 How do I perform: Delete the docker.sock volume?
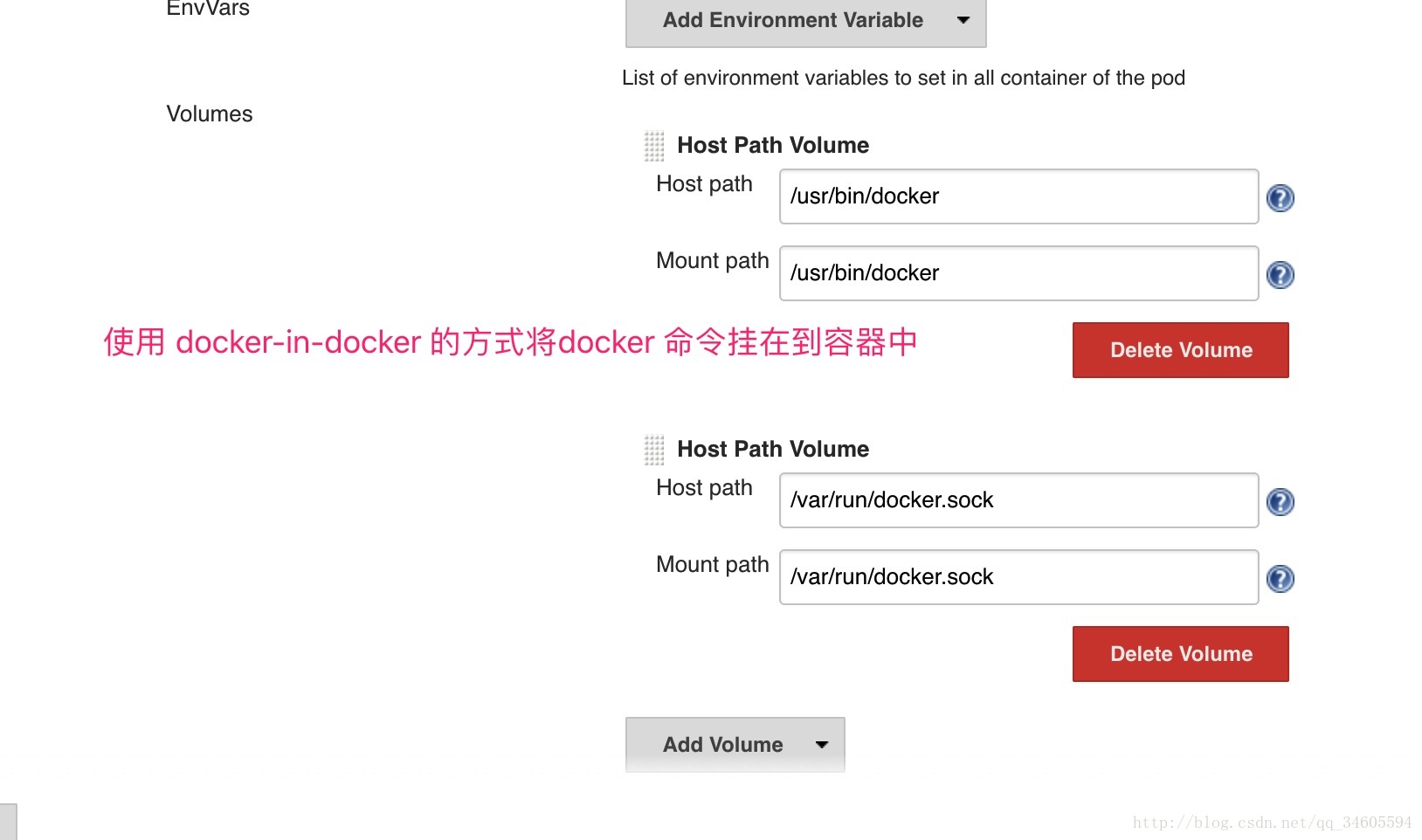click(1180, 654)
